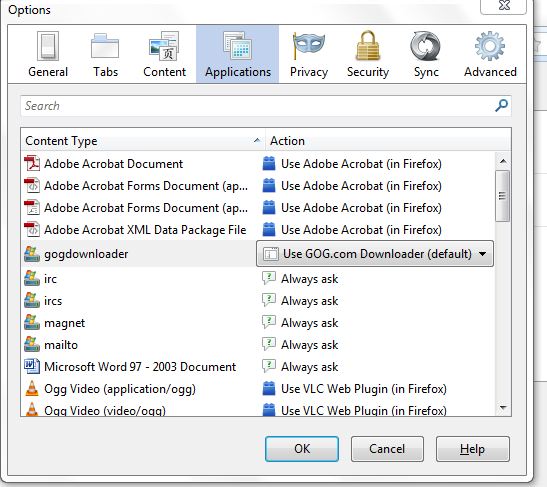The height and width of the screenshot is (487, 547).
Task: Select the magnet content type row
Action: click(x=258, y=323)
